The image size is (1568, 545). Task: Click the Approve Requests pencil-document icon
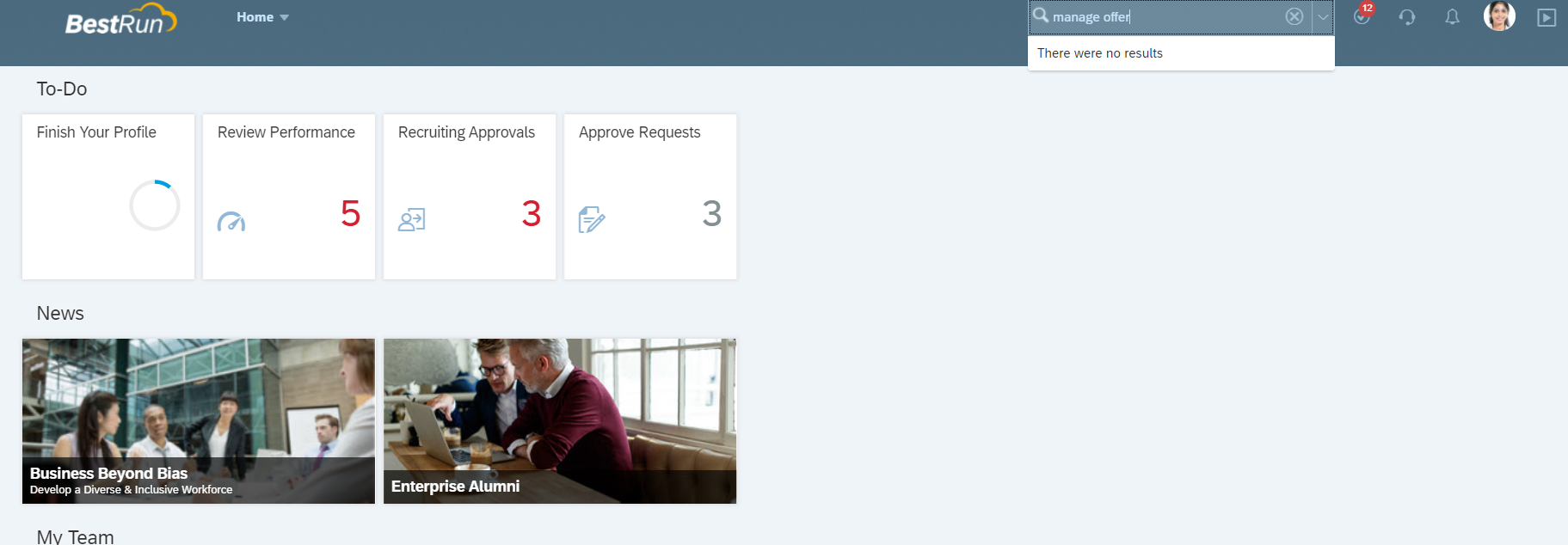point(592,220)
